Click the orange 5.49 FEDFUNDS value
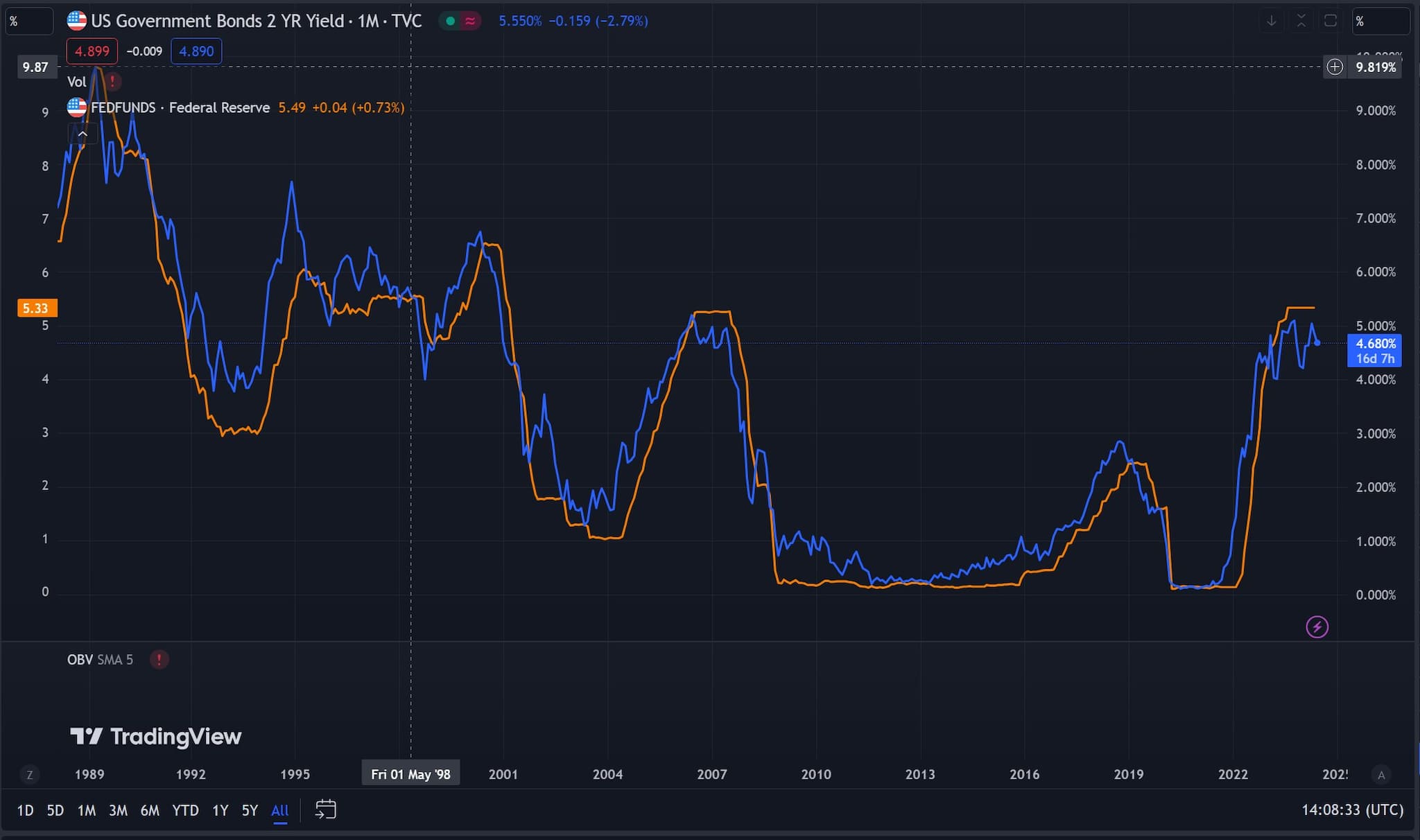 click(292, 107)
